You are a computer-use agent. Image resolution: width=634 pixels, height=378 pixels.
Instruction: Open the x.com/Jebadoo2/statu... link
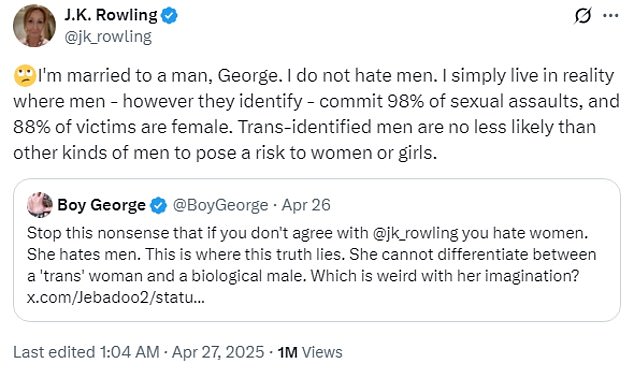coord(116,298)
